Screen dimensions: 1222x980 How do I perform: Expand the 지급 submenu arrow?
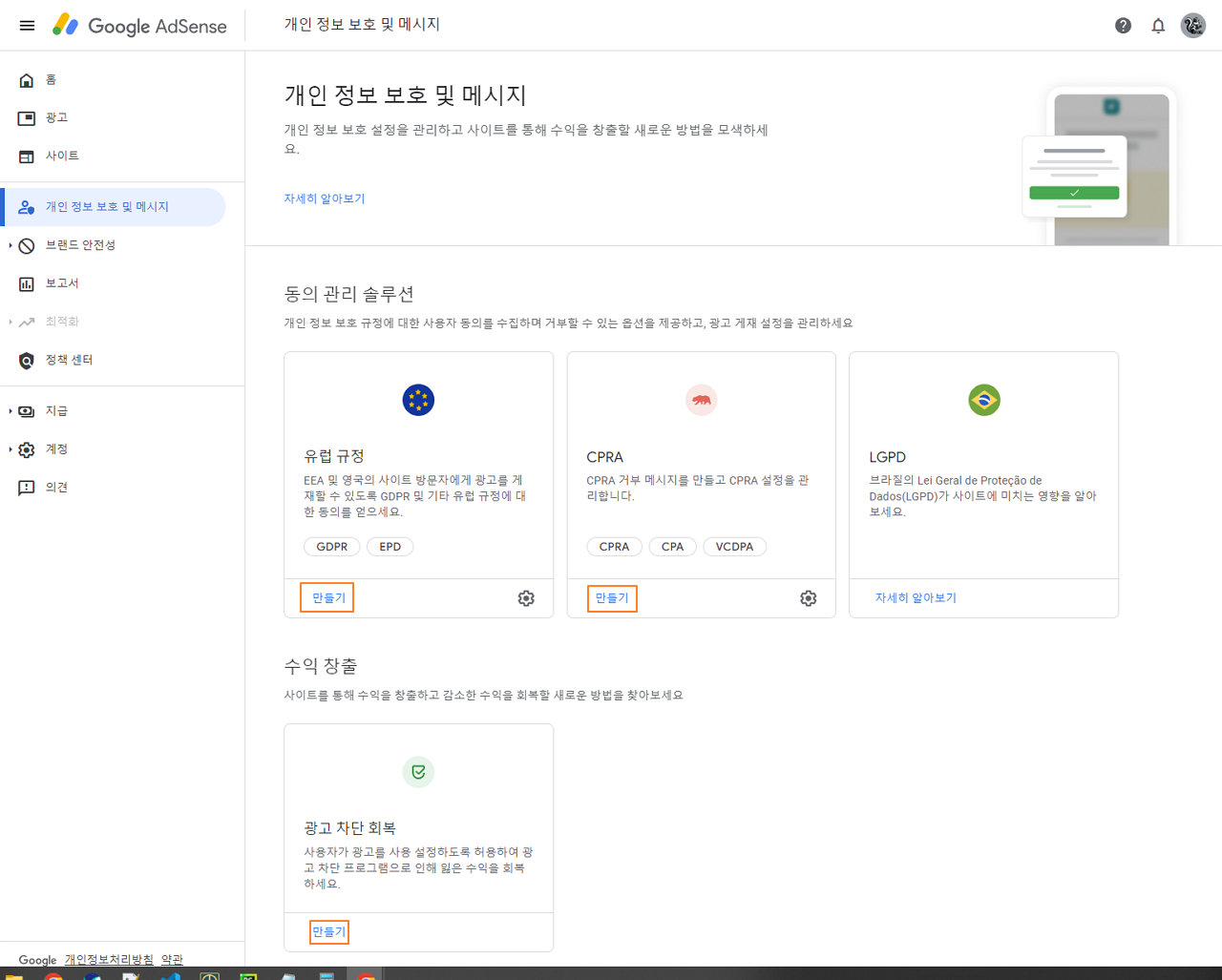point(10,411)
